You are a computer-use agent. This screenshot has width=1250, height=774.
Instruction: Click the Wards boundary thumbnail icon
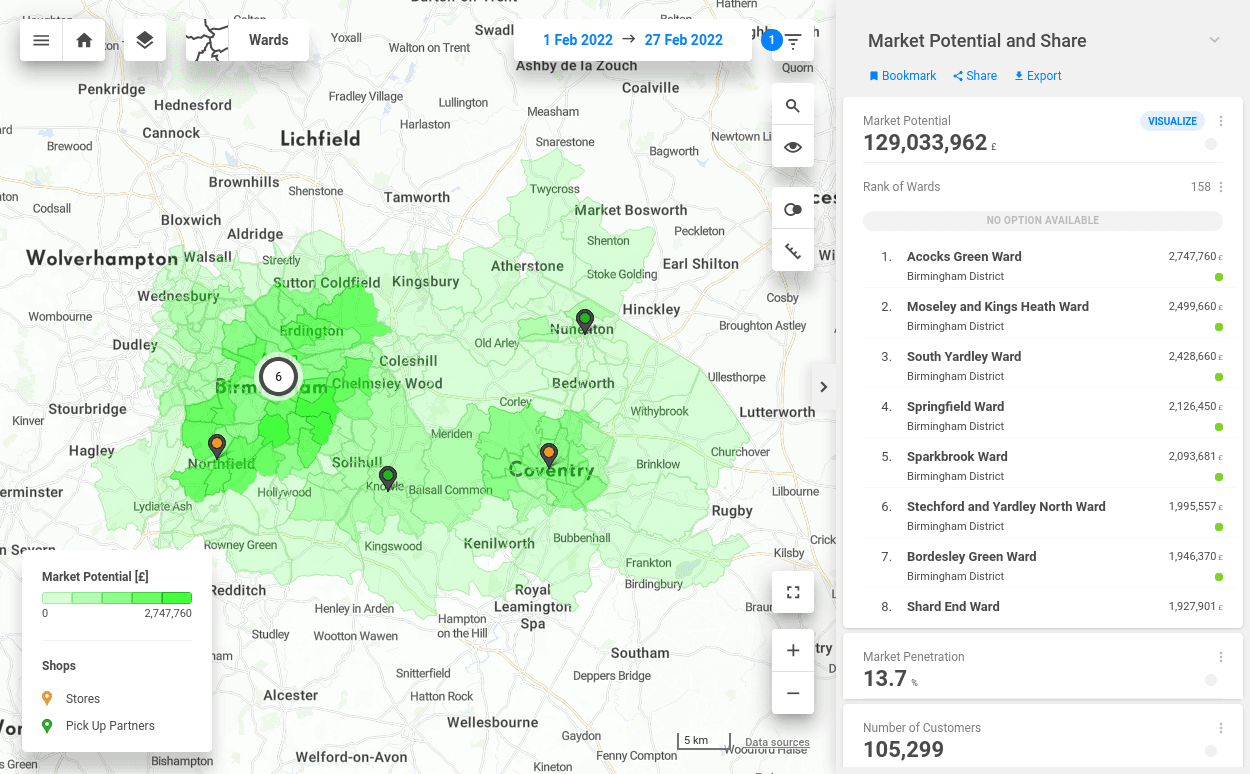tap(209, 40)
